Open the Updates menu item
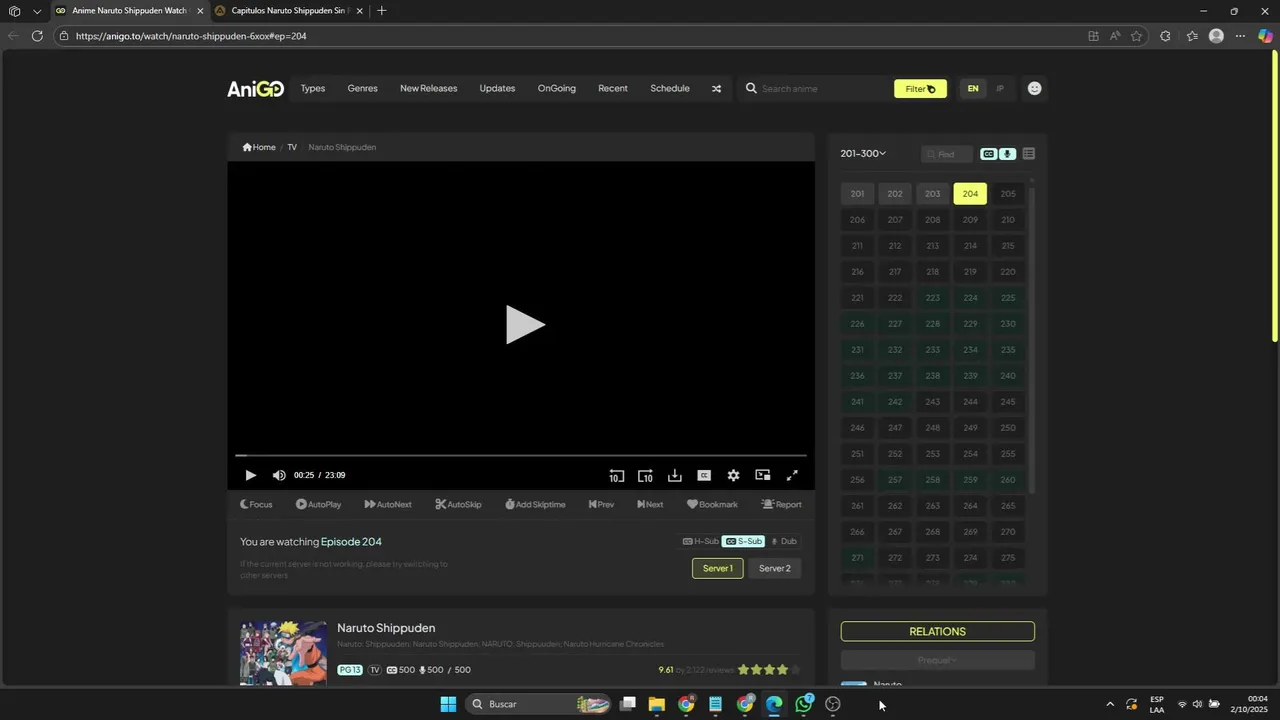 tap(497, 89)
